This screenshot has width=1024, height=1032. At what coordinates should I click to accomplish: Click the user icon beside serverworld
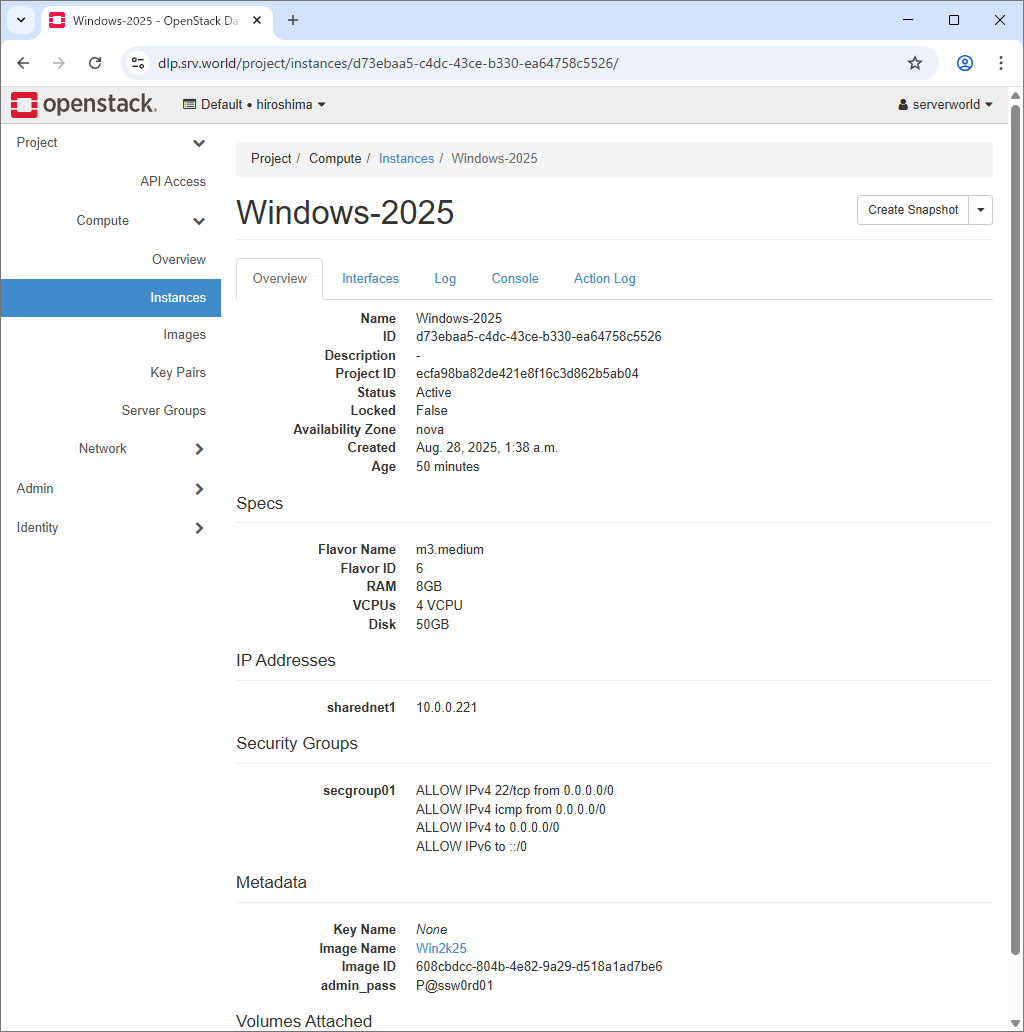[x=903, y=104]
